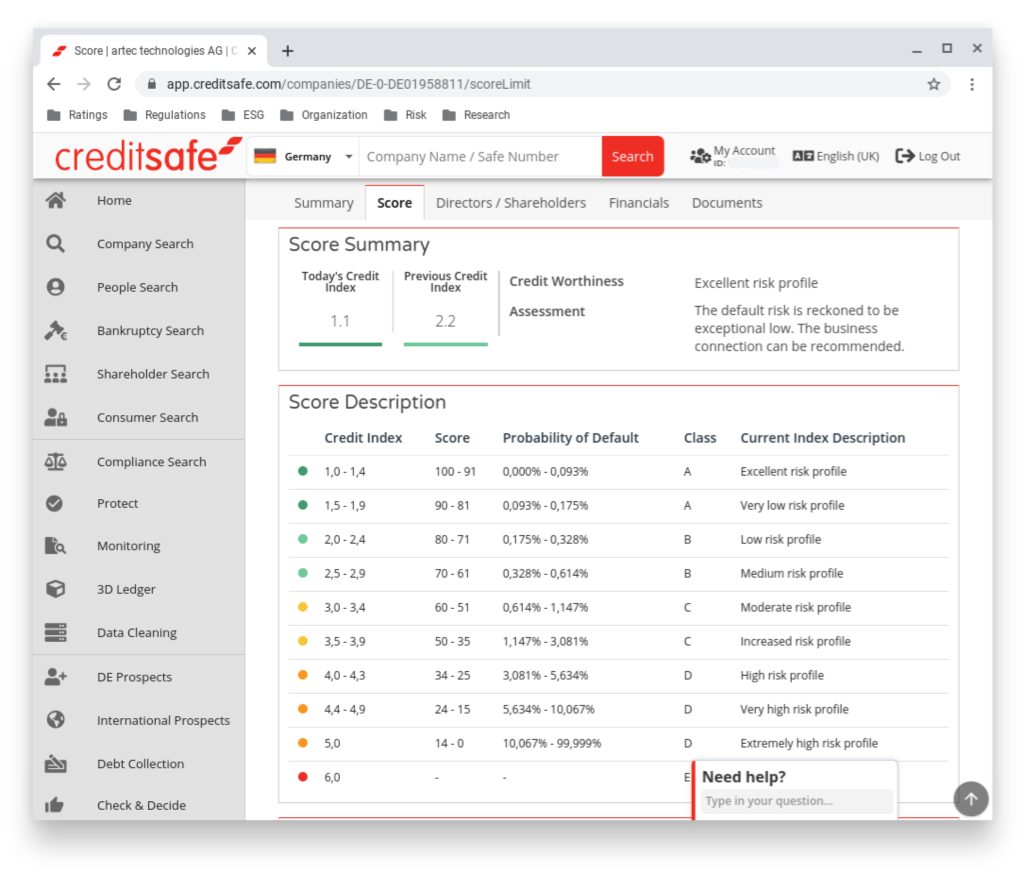Switch to the Financials tab

638,203
